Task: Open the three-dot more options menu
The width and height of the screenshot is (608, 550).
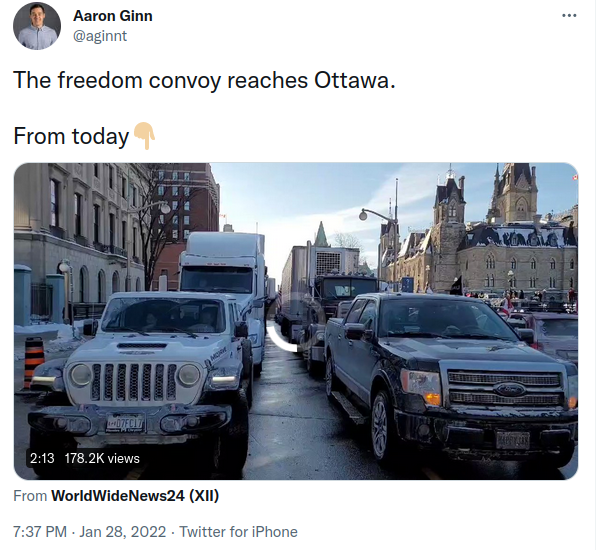Action: (x=569, y=16)
